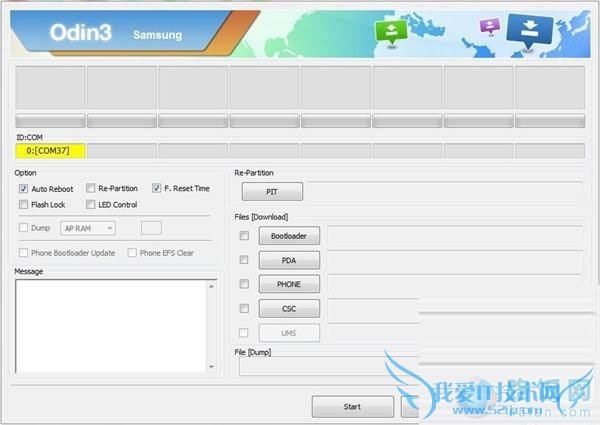The height and width of the screenshot is (425, 600).
Task: Click the small field next to AP RAM
Action: pos(151,228)
